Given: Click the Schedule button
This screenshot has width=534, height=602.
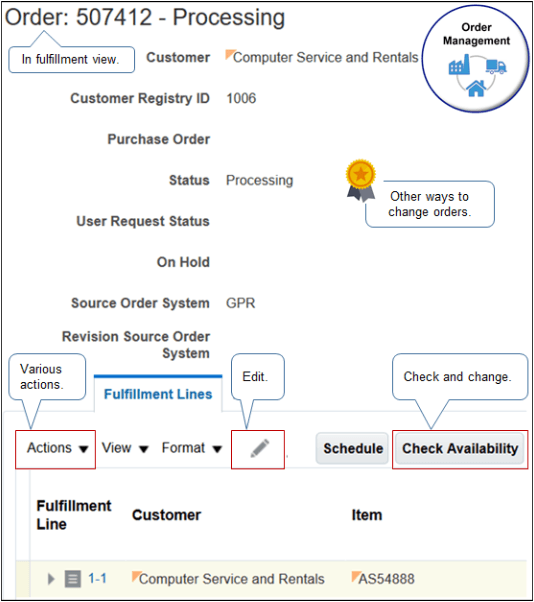Looking at the screenshot, I should click(353, 448).
